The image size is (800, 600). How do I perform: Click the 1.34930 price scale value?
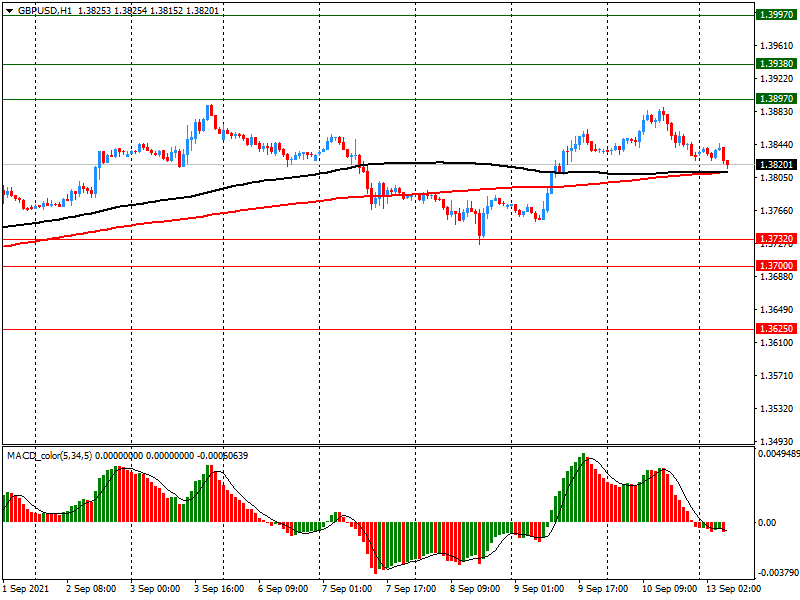tap(777, 441)
